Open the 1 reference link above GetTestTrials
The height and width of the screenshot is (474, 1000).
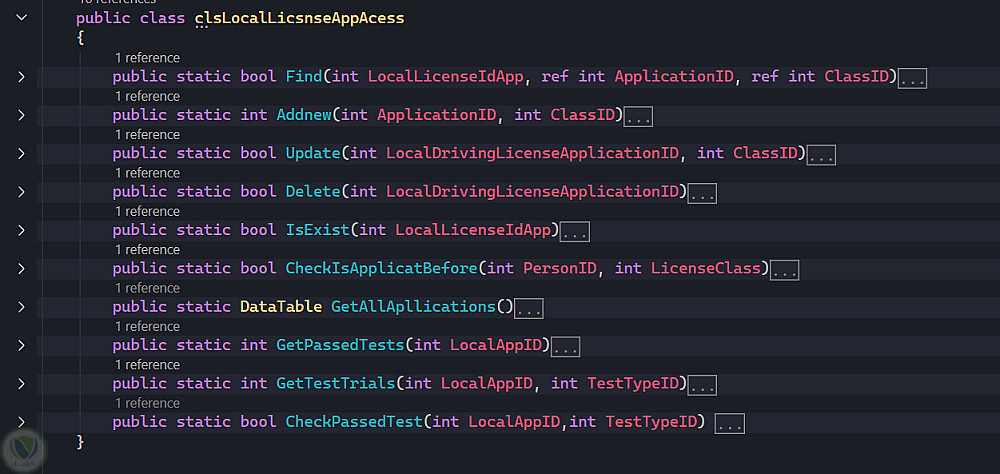tap(147, 365)
